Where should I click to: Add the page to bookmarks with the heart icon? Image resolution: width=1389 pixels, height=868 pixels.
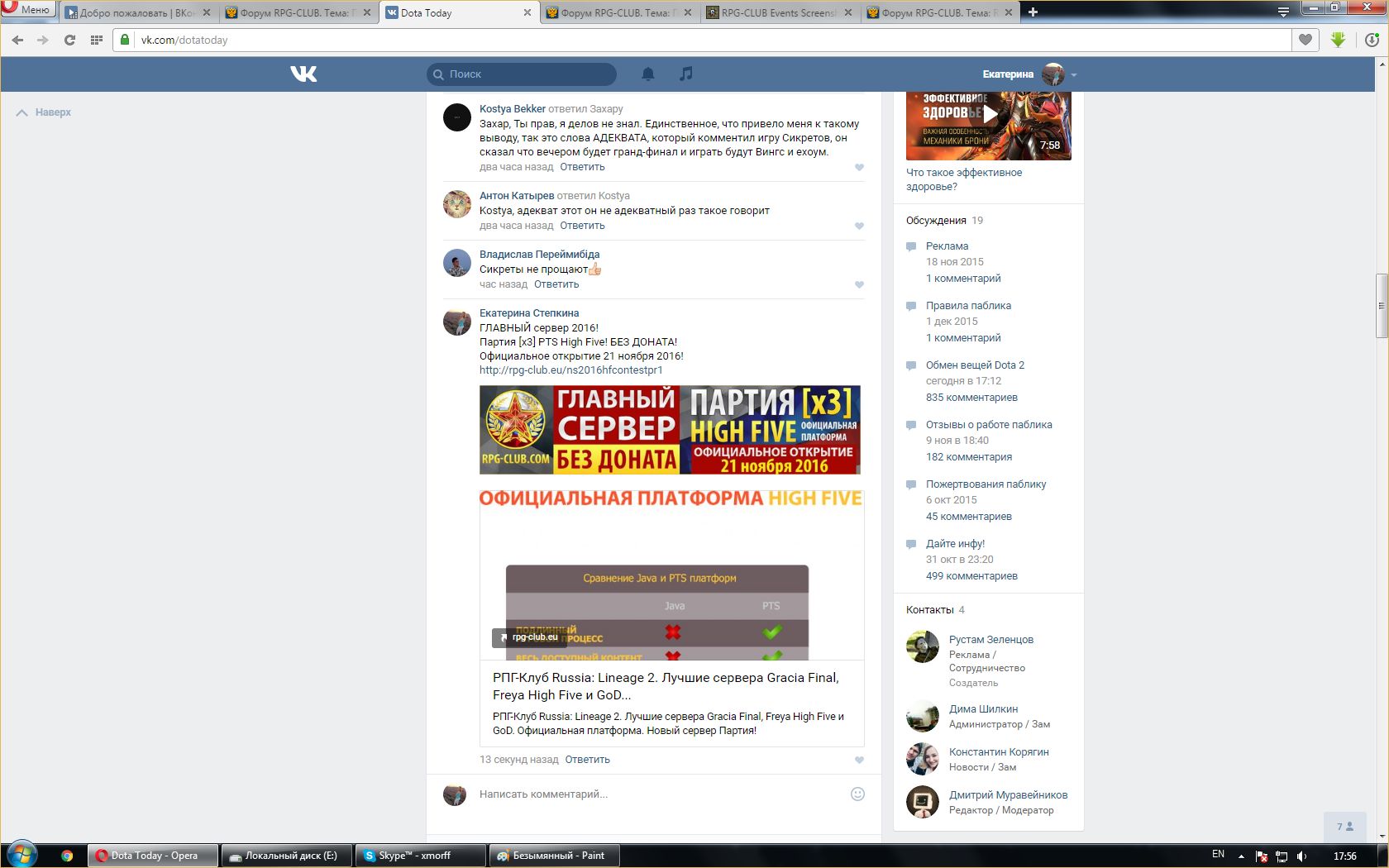(1305, 40)
